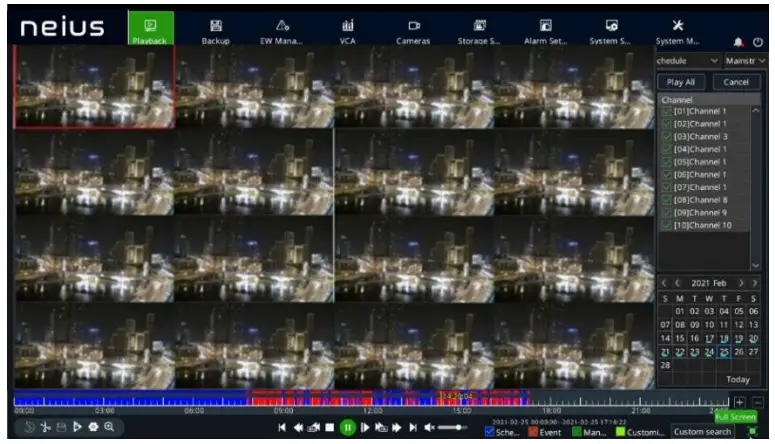Viewport: 775px width, 444px height.
Task: Zoom out the timeline with minus button
Action: pyautogui.click(x=759, y=402)
